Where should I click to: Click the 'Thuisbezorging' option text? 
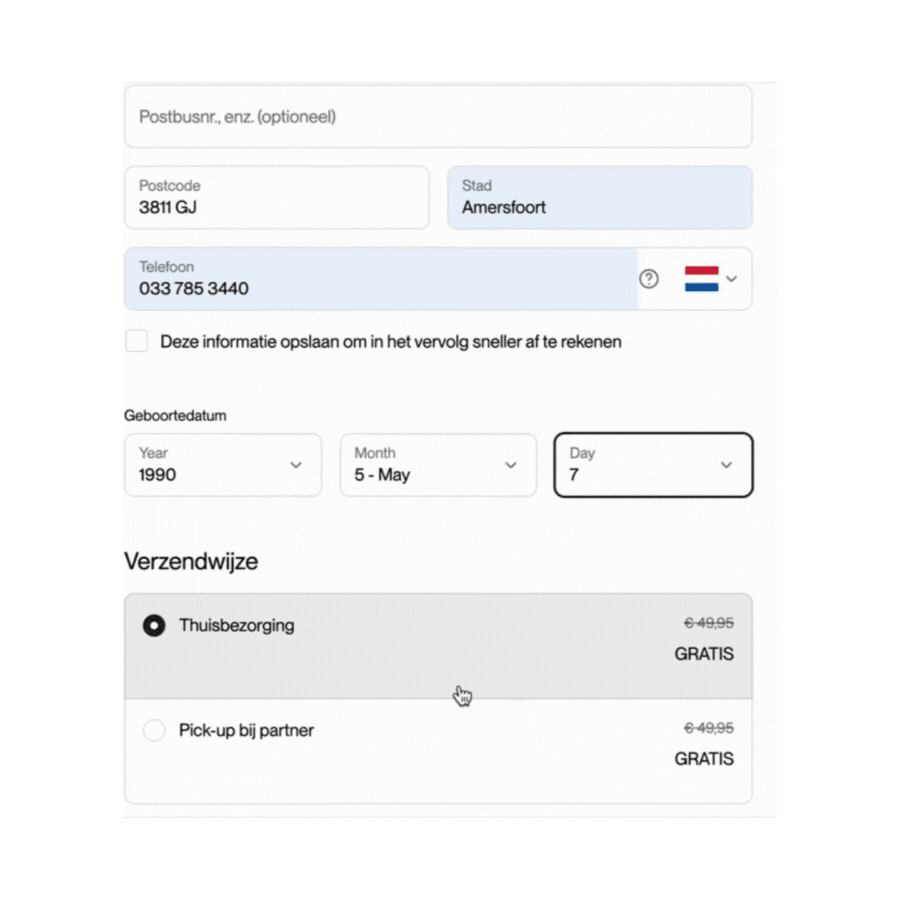(x=237, y=626)
